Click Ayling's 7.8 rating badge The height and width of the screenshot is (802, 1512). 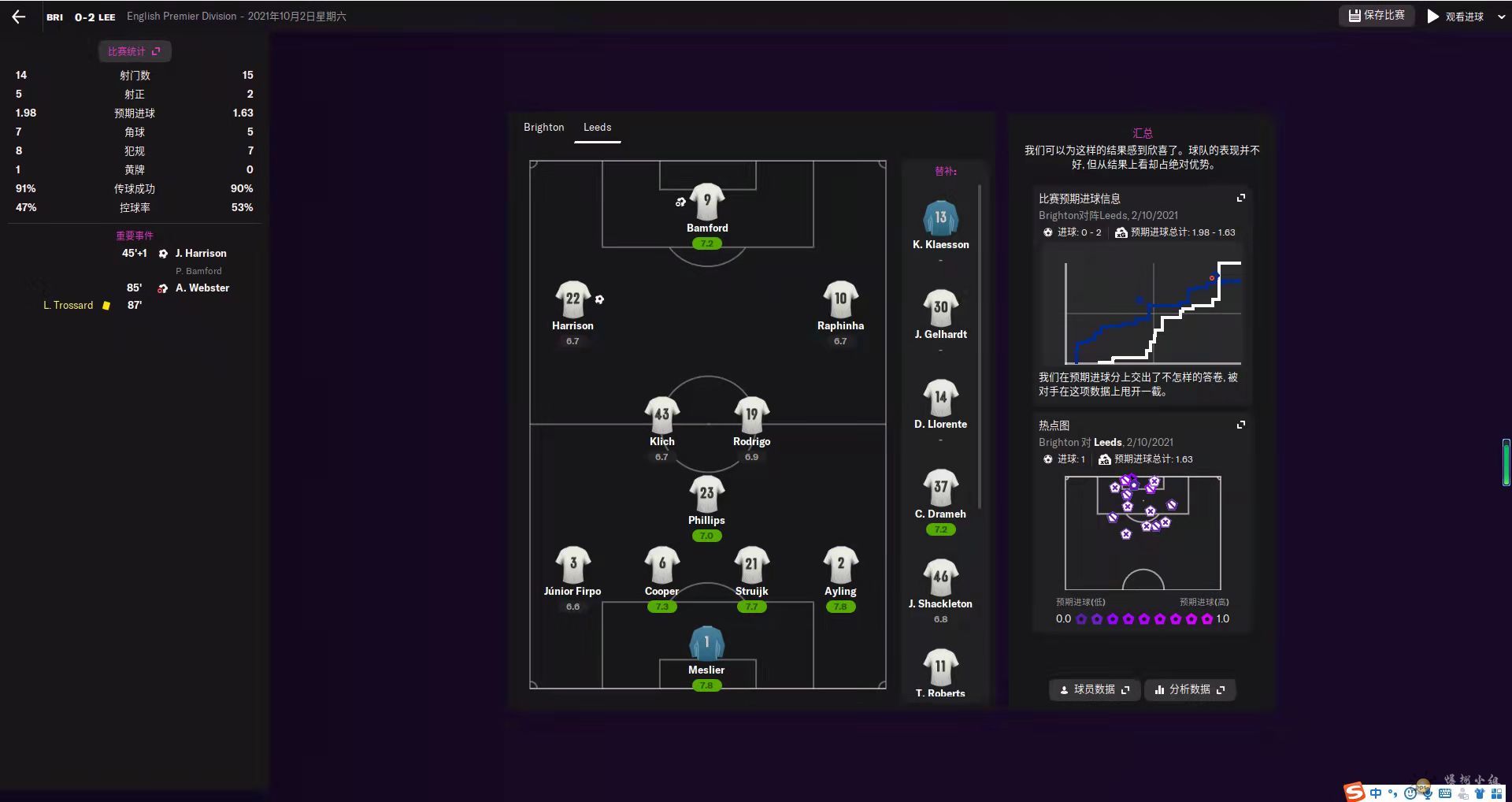[x=840, y=607]
